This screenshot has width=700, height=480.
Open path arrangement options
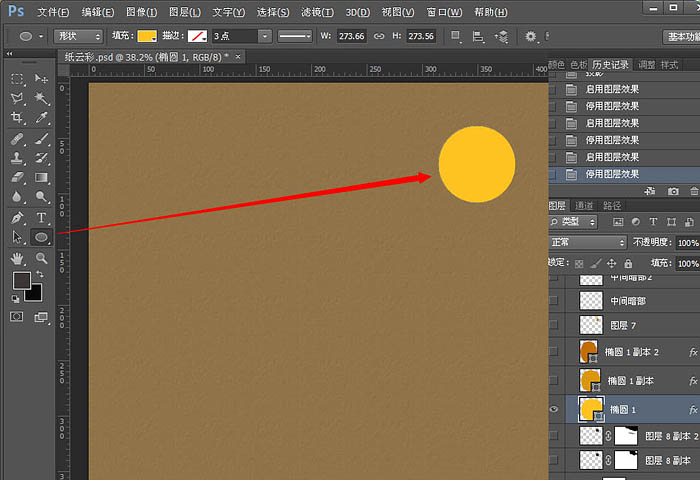(x=501, y=37)
